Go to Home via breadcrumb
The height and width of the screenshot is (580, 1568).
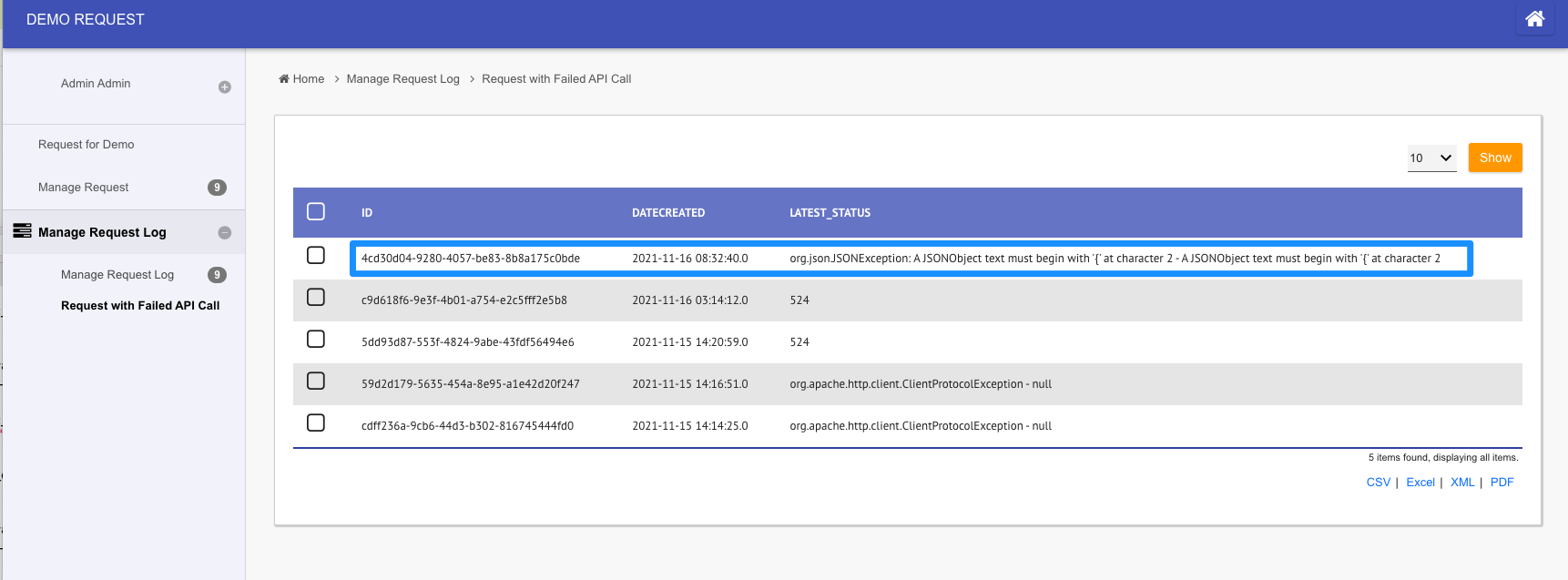pyautogui.click(x=301, y=79)
